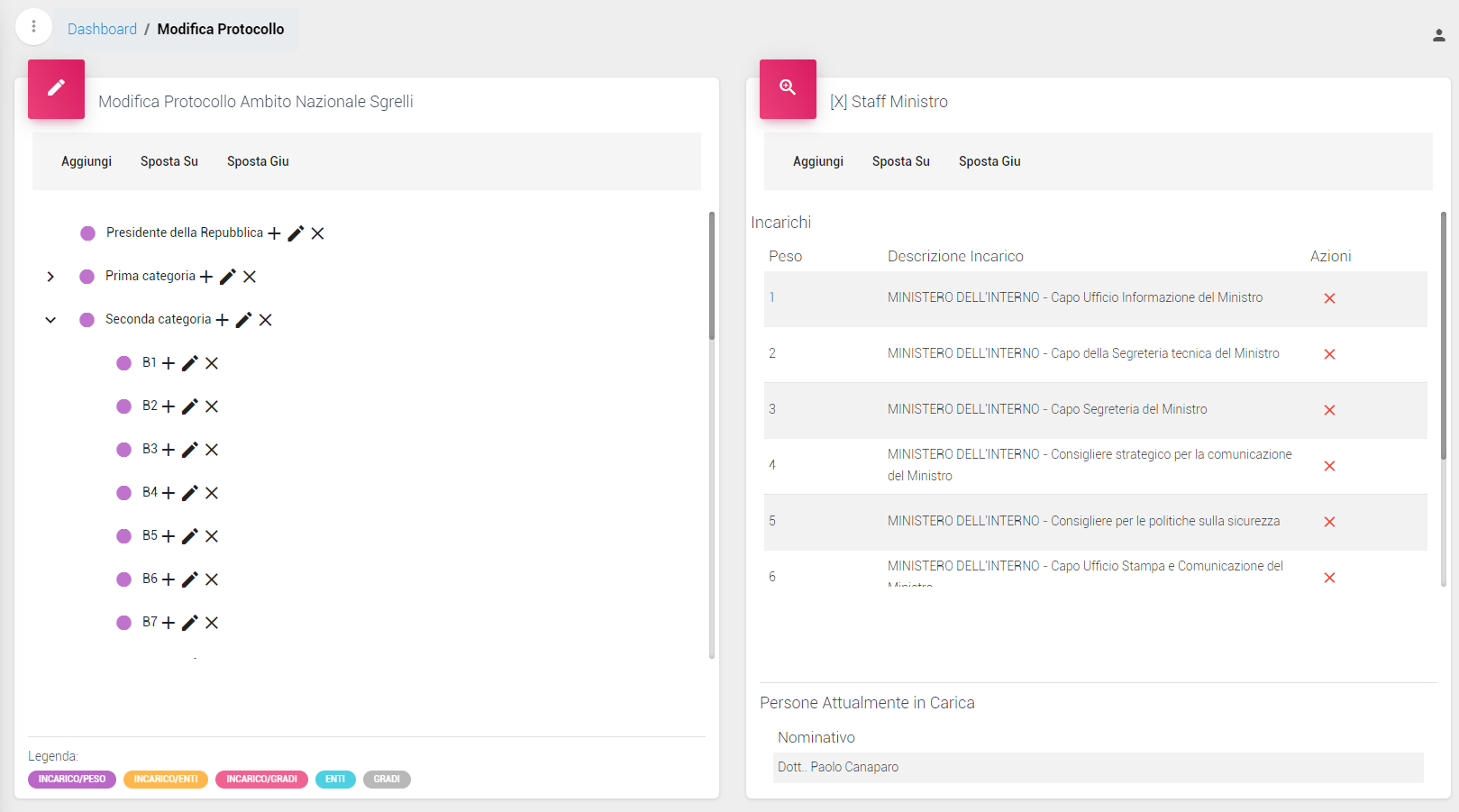Add a child under B3
This screenshot has width=1459, height=812.
169,450
